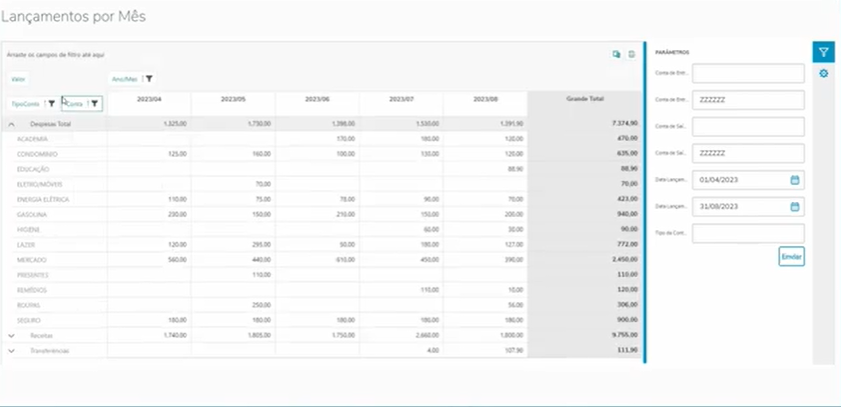Open calendar for 31/08/2023 date field
841x407 pixels.
(795, 207)
